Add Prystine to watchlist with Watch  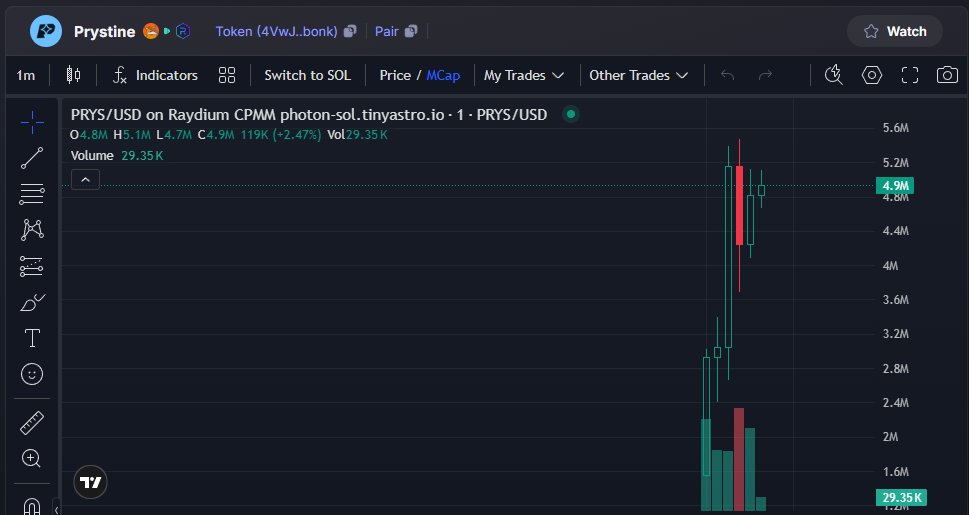895,32
